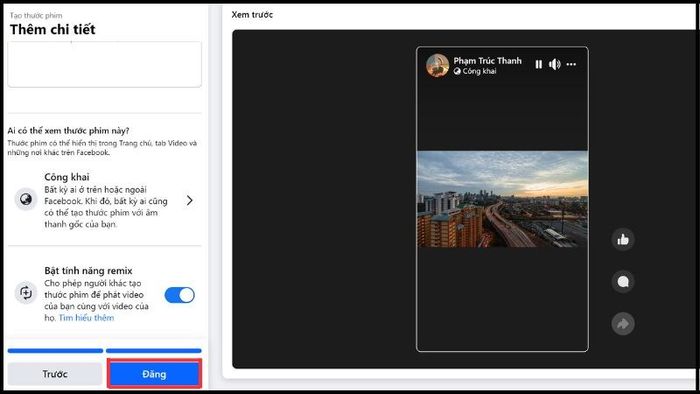Open the Công khai audience setting
Viewport: 700px width, 394px height.
coord(104,200)
